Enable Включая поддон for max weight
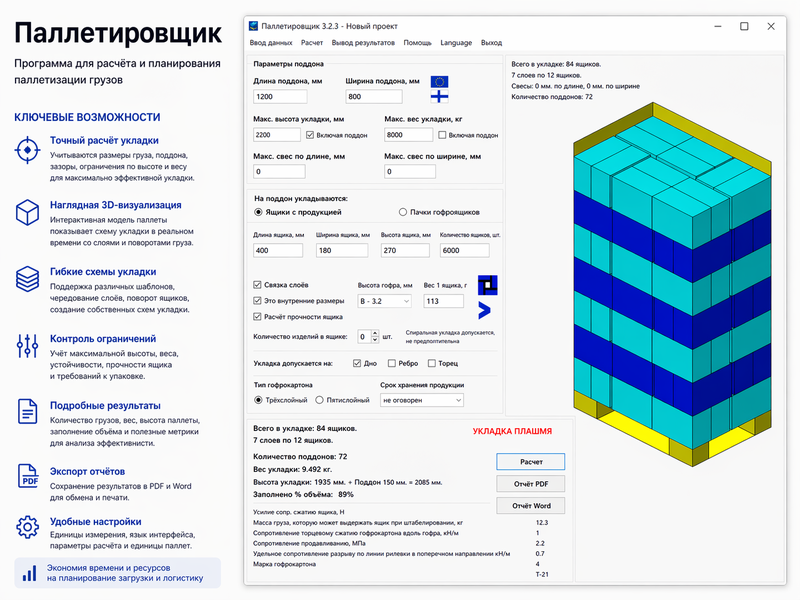Image resolution: width=800 pixels, height=600 pixels. [x=442, y=134]
